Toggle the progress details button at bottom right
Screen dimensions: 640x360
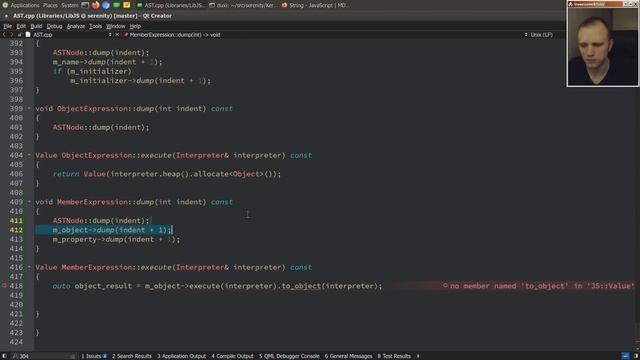pyautogui.click(x=626, y=356)
